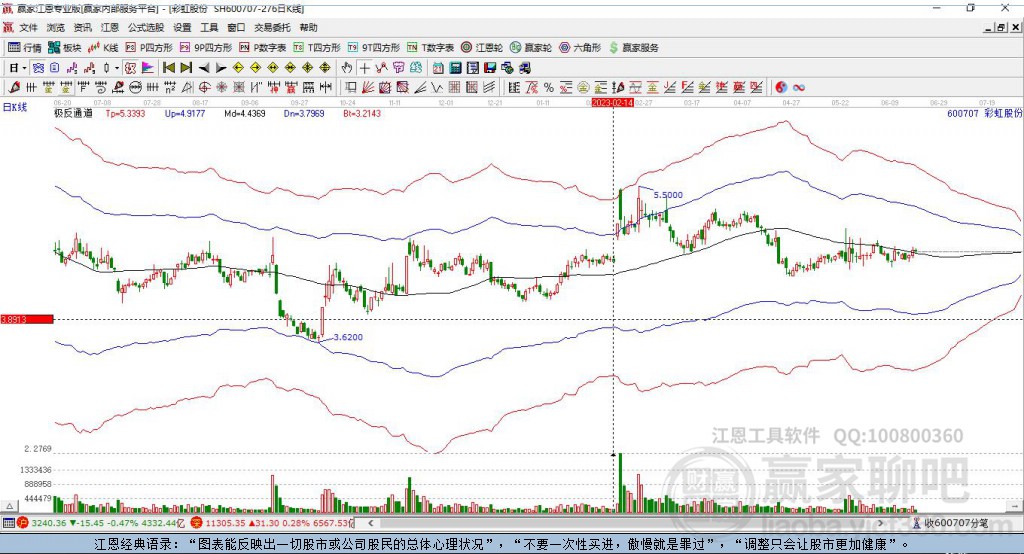Click the red 3.8913 price tag

coord(27,319)
